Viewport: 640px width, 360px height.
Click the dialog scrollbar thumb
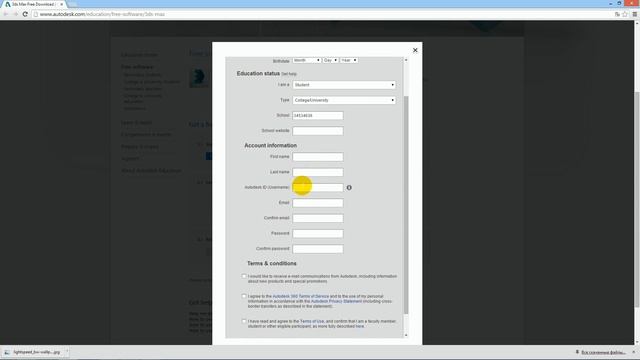406,205
